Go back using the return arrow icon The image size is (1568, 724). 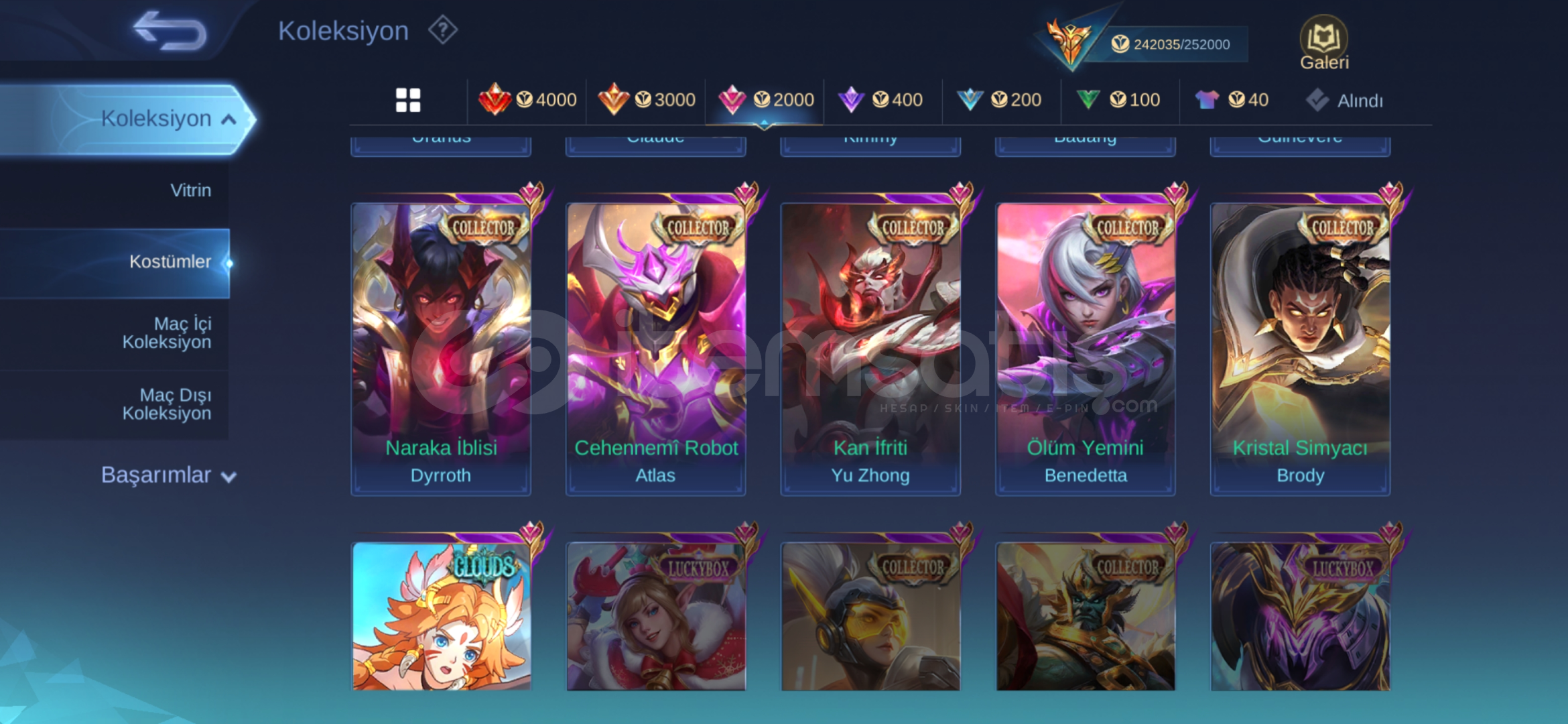pyautogui.click(x=170, y=31)
